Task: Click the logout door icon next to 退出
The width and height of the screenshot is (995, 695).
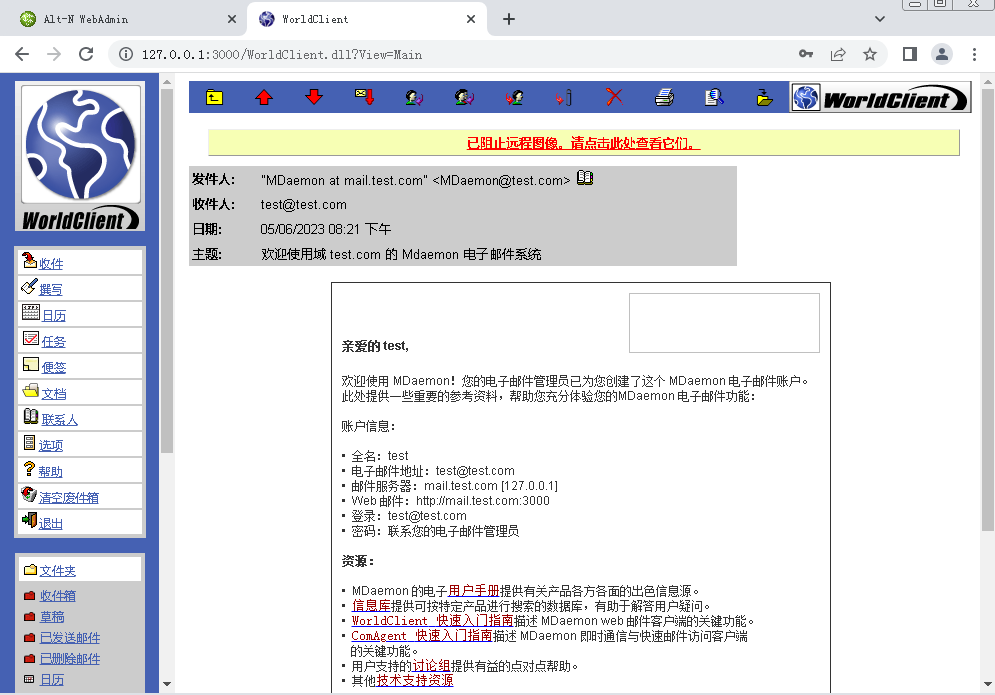Action: tap(29, 520)
